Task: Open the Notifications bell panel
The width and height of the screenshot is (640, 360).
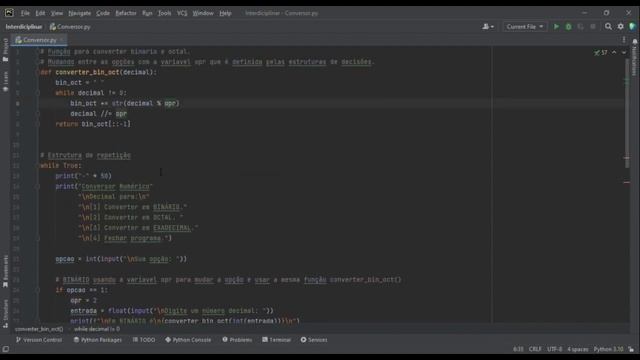Action: (634, 57)
